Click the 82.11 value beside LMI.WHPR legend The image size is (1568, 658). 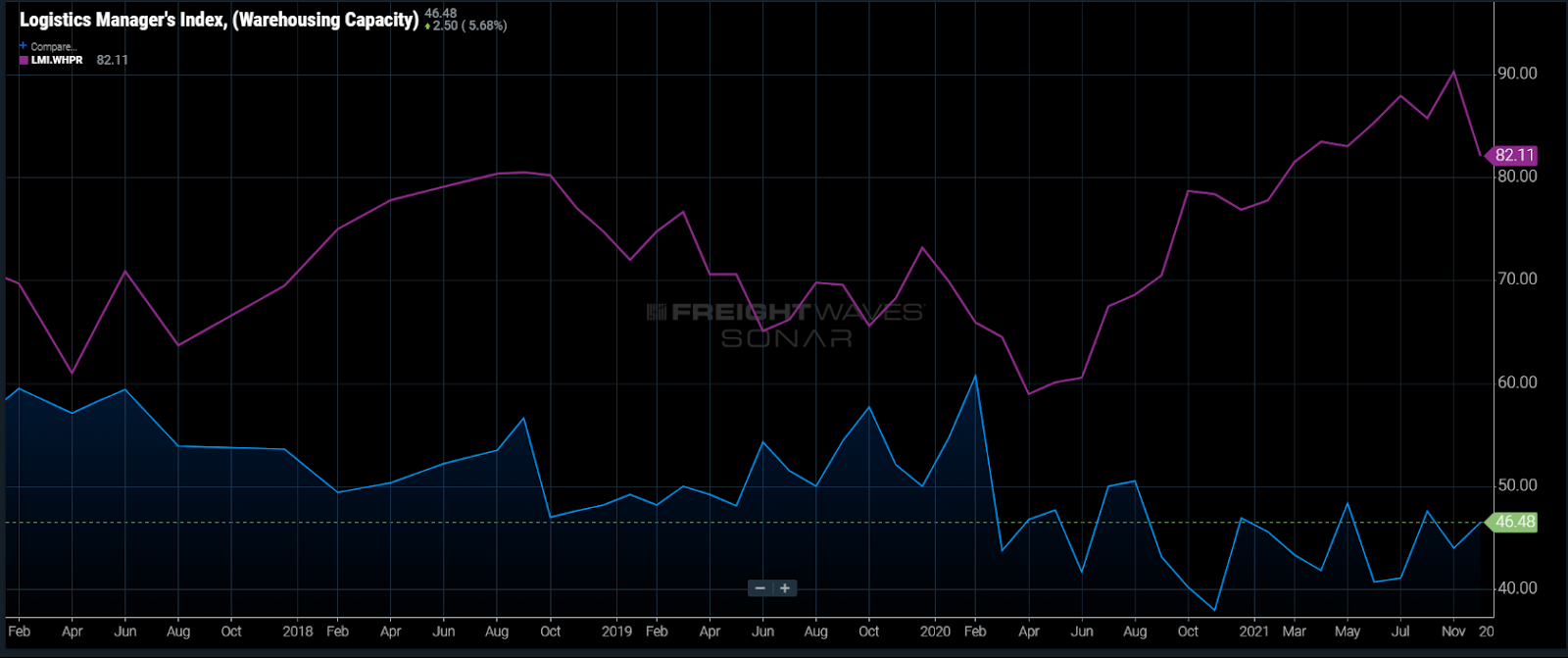pyautogui.click(x=112, y=61)
